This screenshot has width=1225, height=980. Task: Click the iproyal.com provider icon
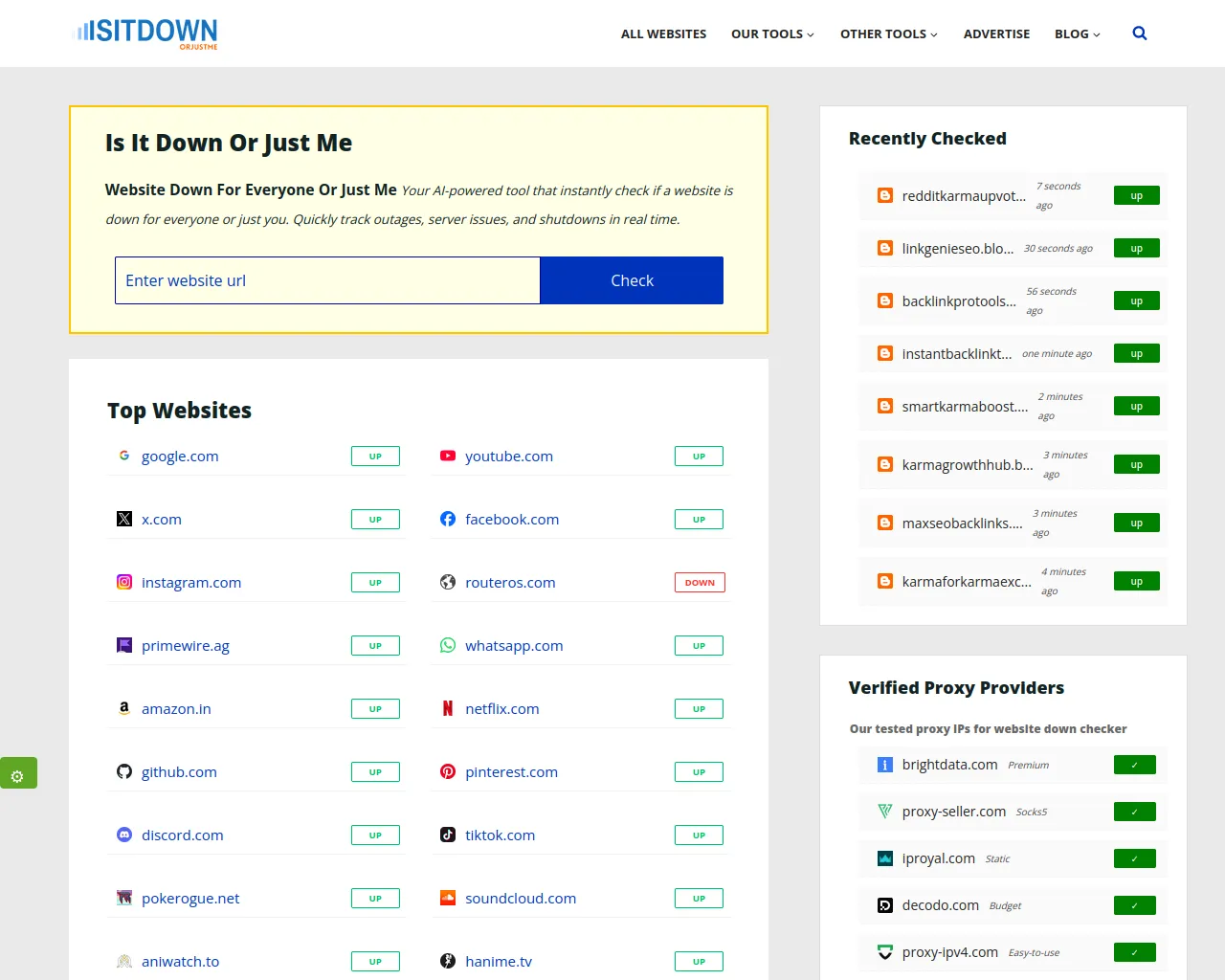pyautogui.click(x=885, y=858)
